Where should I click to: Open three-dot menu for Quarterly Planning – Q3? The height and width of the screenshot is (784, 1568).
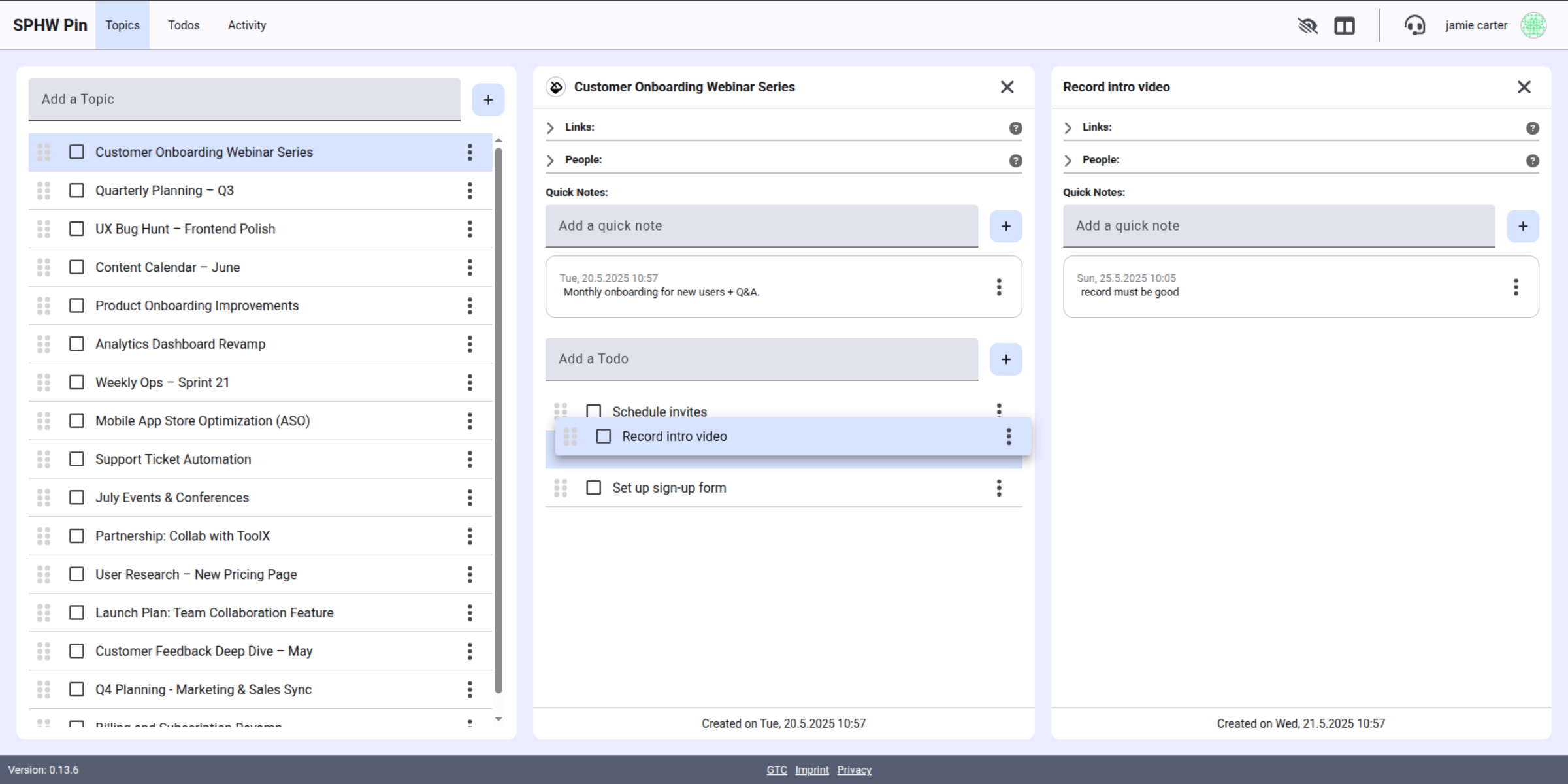pyautogui.click(x=470, y=191)
